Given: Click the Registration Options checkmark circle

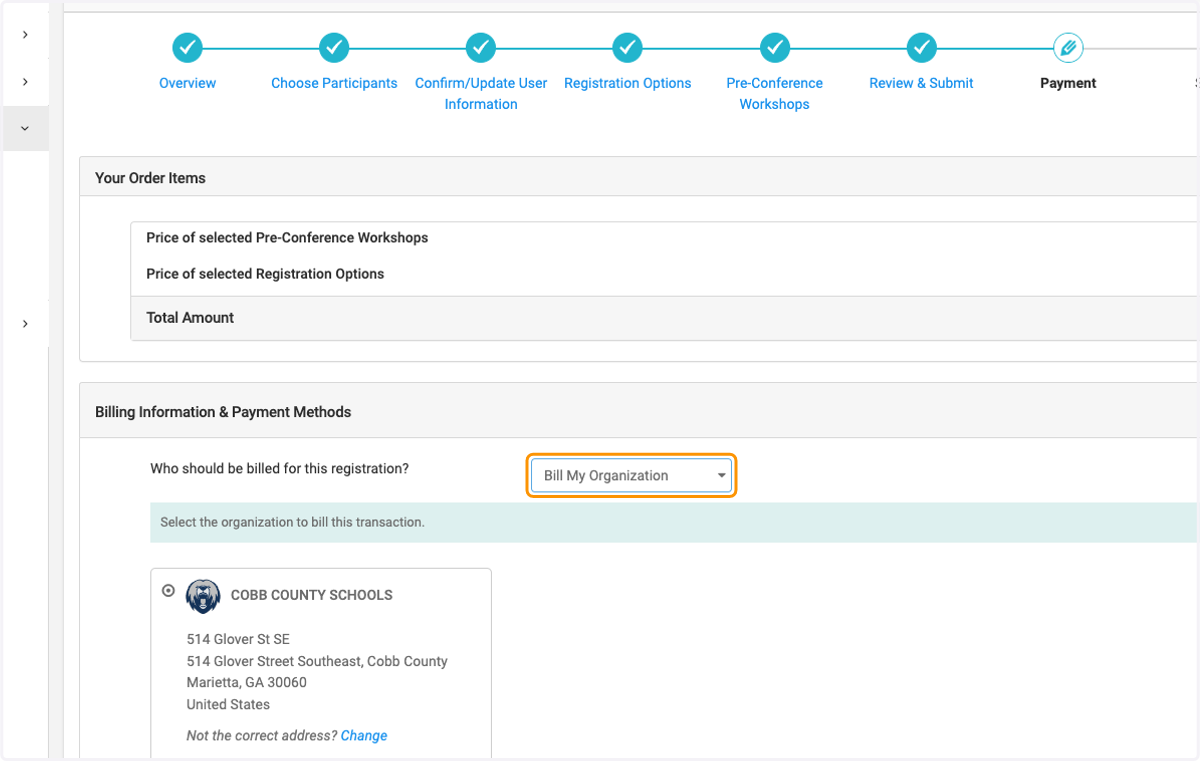Looking at the screenshot, I should tap(627, 47).
